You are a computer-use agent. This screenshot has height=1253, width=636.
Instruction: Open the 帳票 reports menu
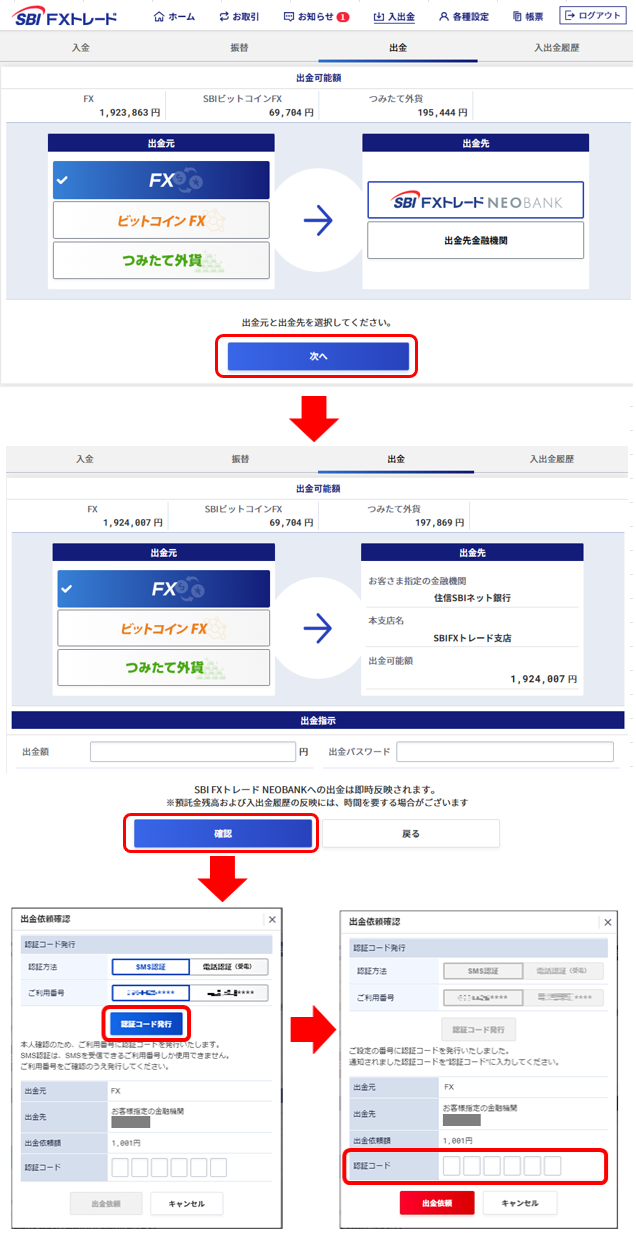(528, 17)
